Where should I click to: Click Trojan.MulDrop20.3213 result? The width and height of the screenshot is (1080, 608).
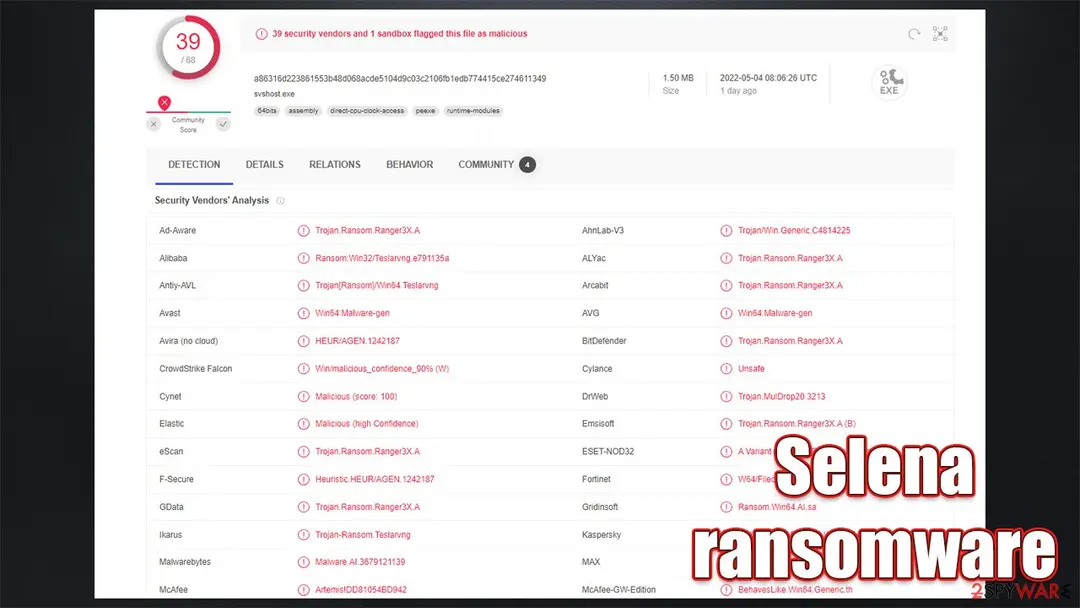click(782, 397)
